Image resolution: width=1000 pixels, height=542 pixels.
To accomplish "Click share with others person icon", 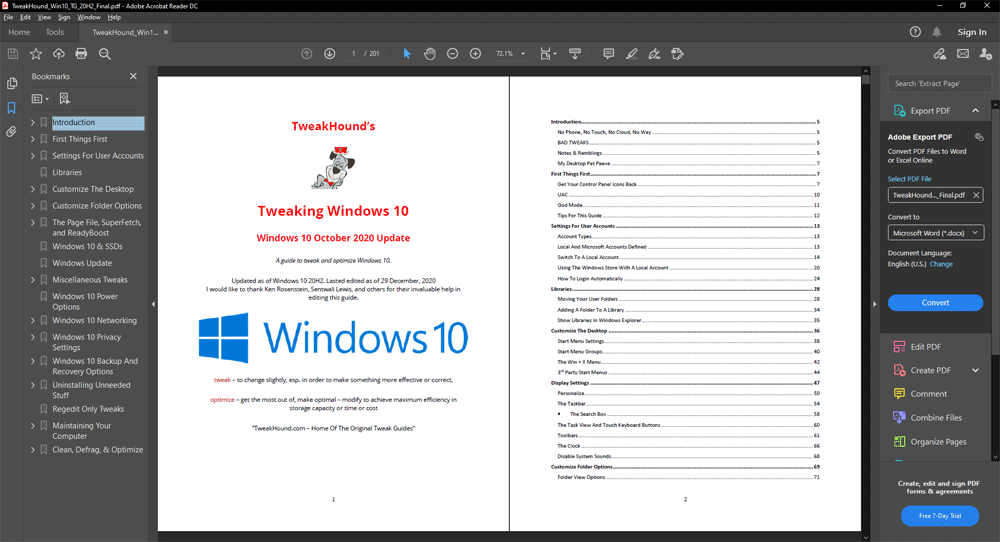I will point(986,54).
